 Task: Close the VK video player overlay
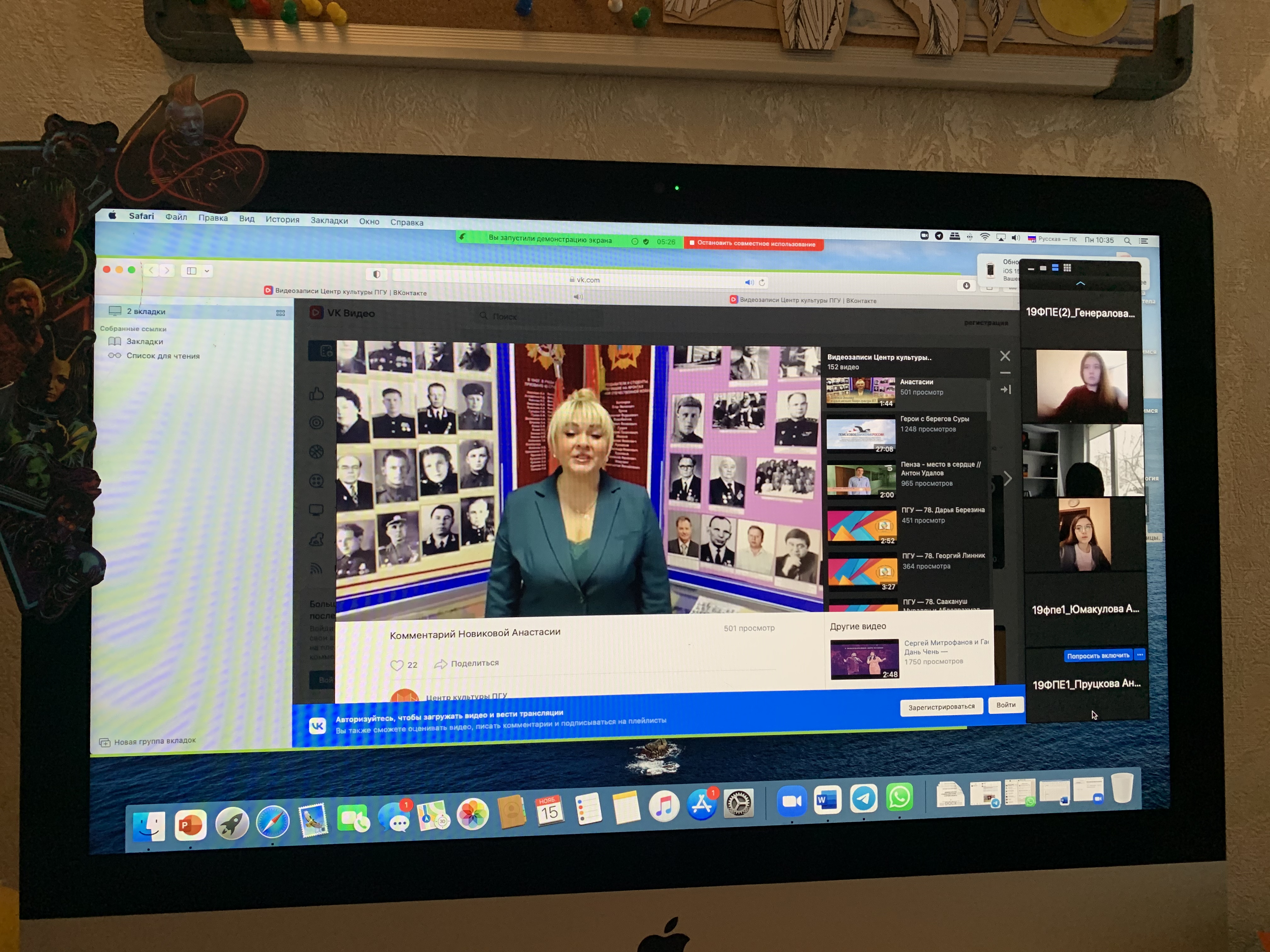[x=1005, y=356]
